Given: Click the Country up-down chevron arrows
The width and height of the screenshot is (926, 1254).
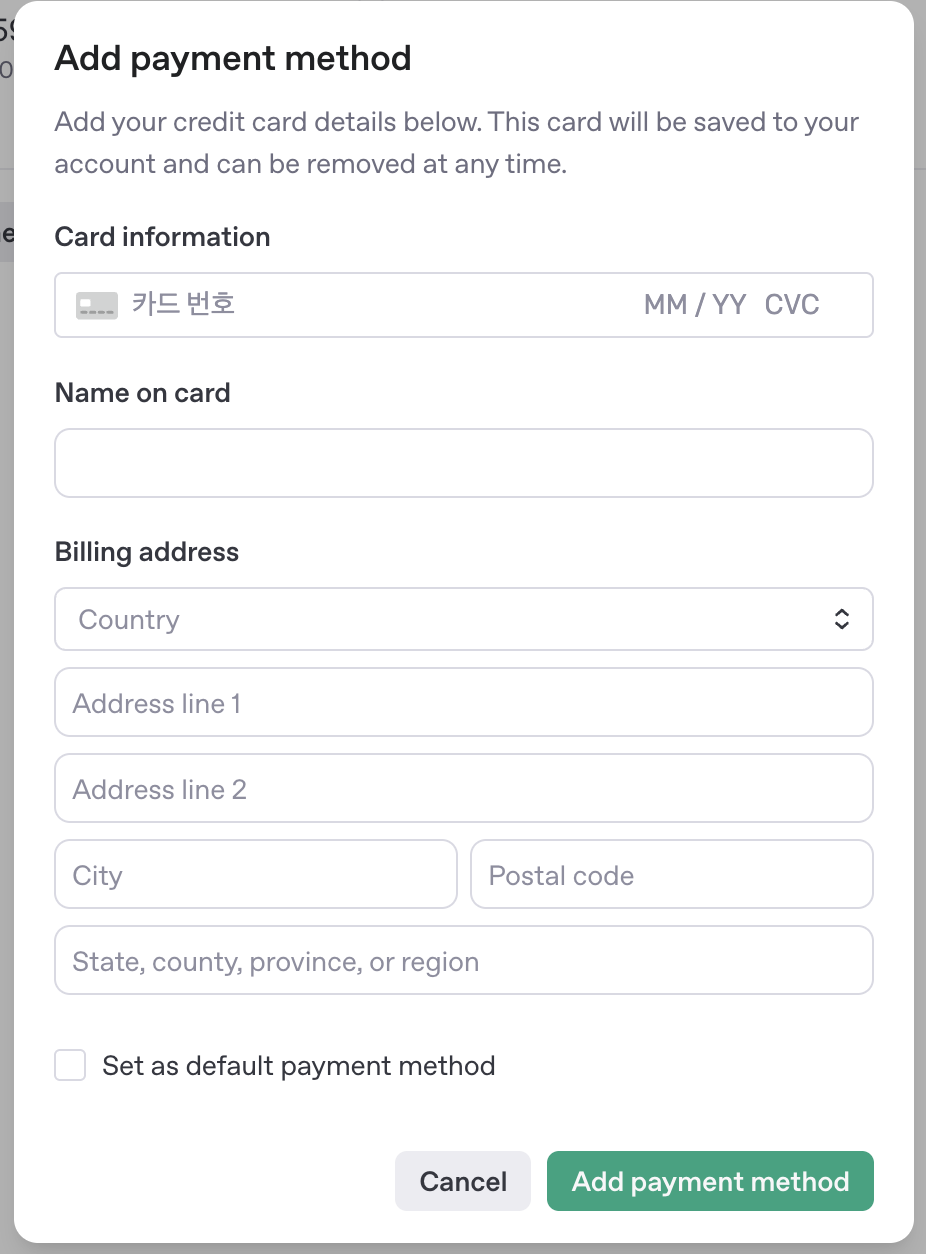Looking at the screenshot, I should coord(841,620).
